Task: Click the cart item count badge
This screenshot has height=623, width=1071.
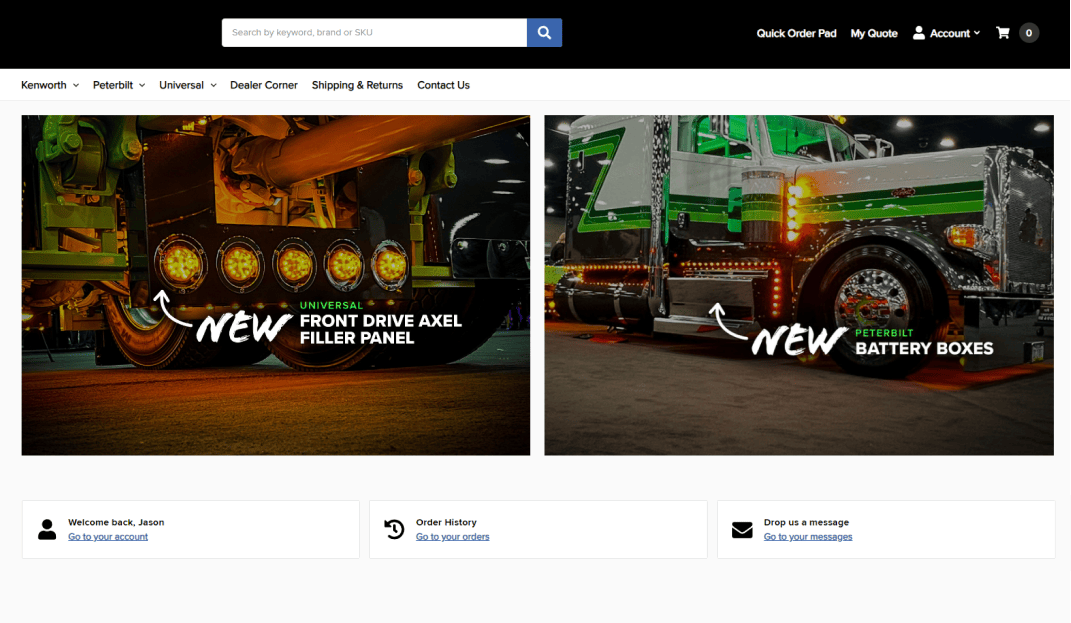Action: [x=1029, y=33]
